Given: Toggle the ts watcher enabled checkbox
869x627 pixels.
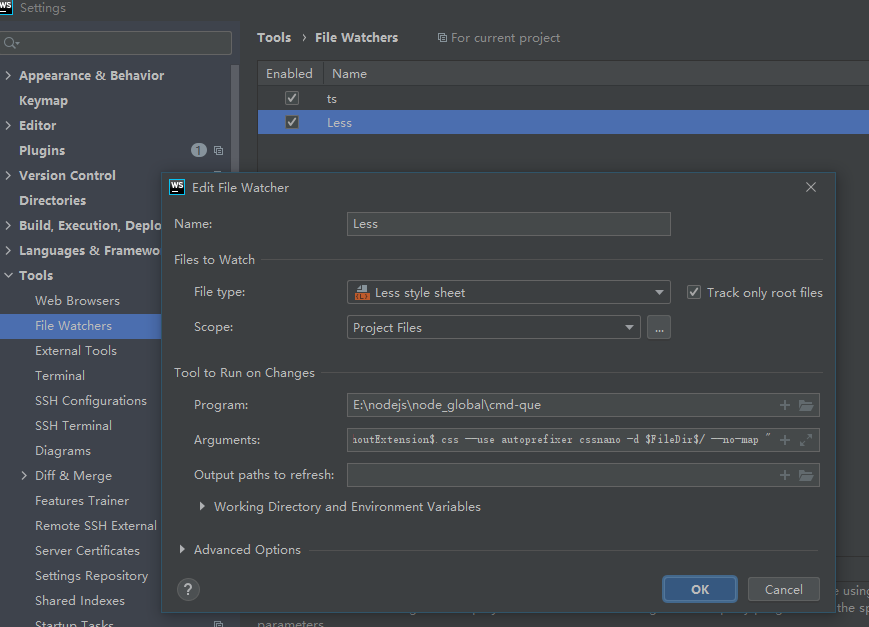Looking at the screenshot, I should click(x=292, y=98).
